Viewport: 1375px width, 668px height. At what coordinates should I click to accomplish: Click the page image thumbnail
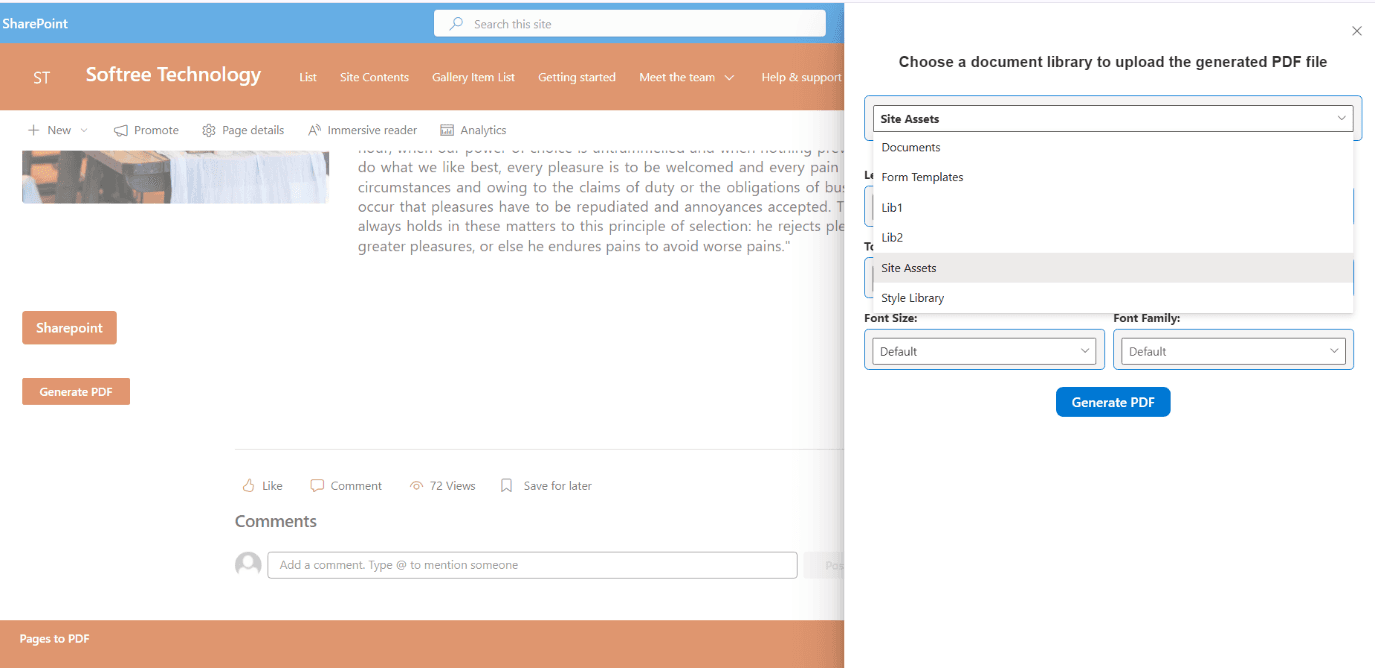(175, 176)
